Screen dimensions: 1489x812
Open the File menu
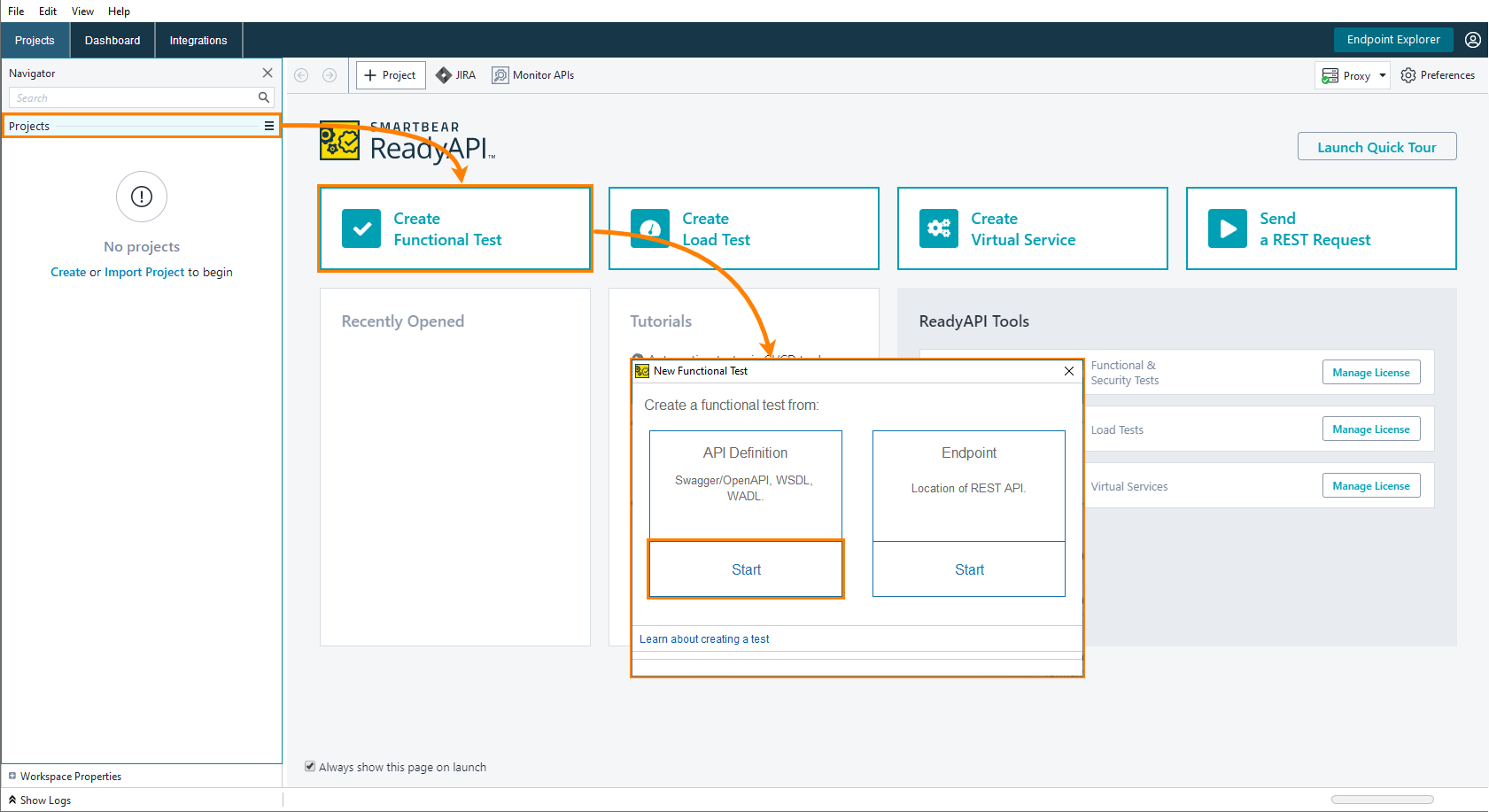click(16, 12)
